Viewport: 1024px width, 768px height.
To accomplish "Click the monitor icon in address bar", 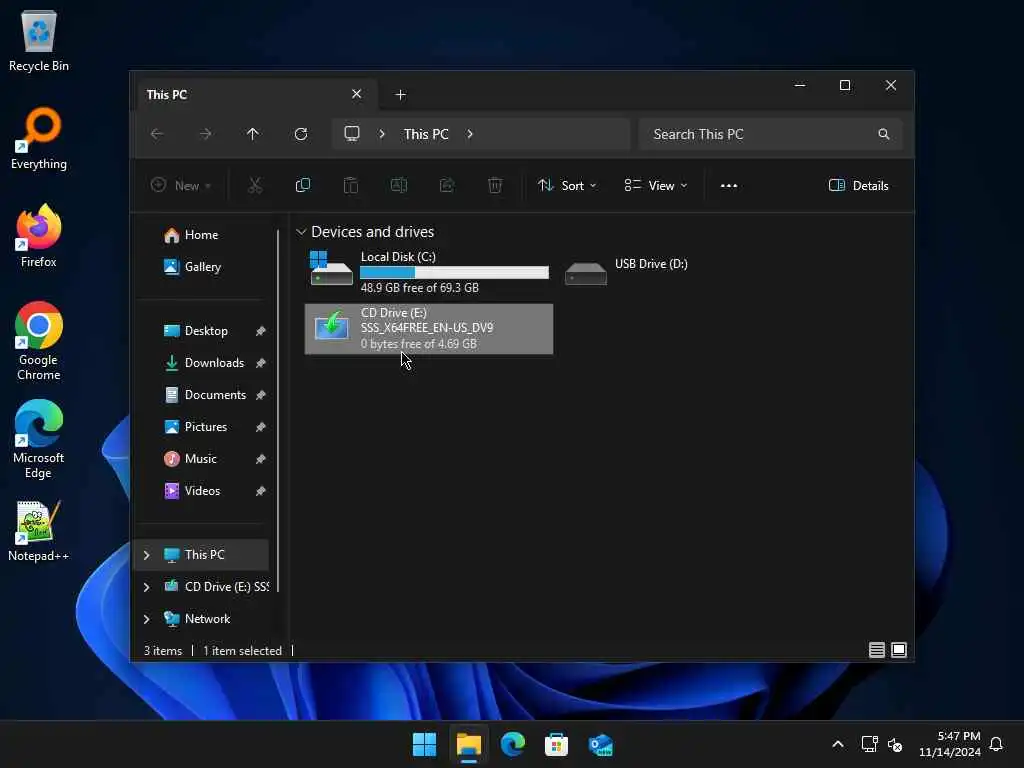I will 352,134.
